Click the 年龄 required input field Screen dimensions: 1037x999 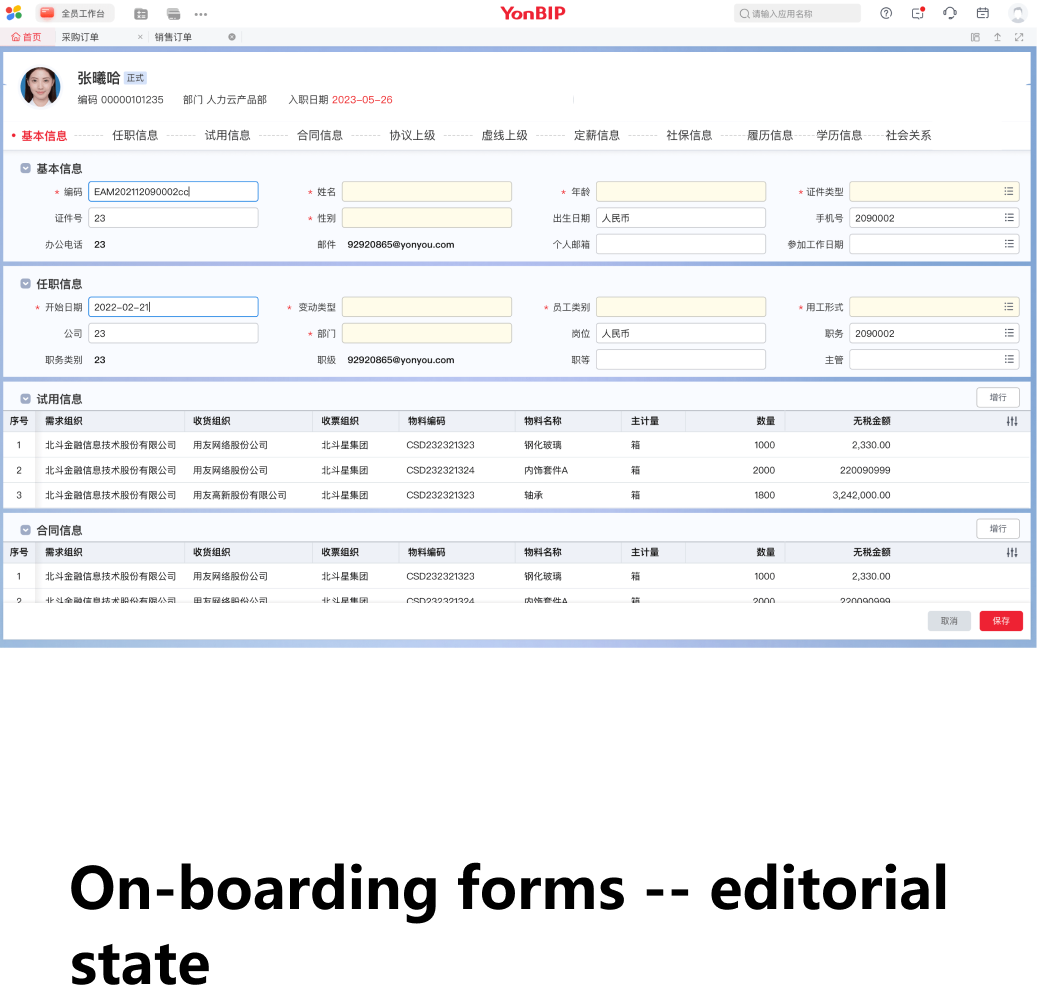click(681, 192)
